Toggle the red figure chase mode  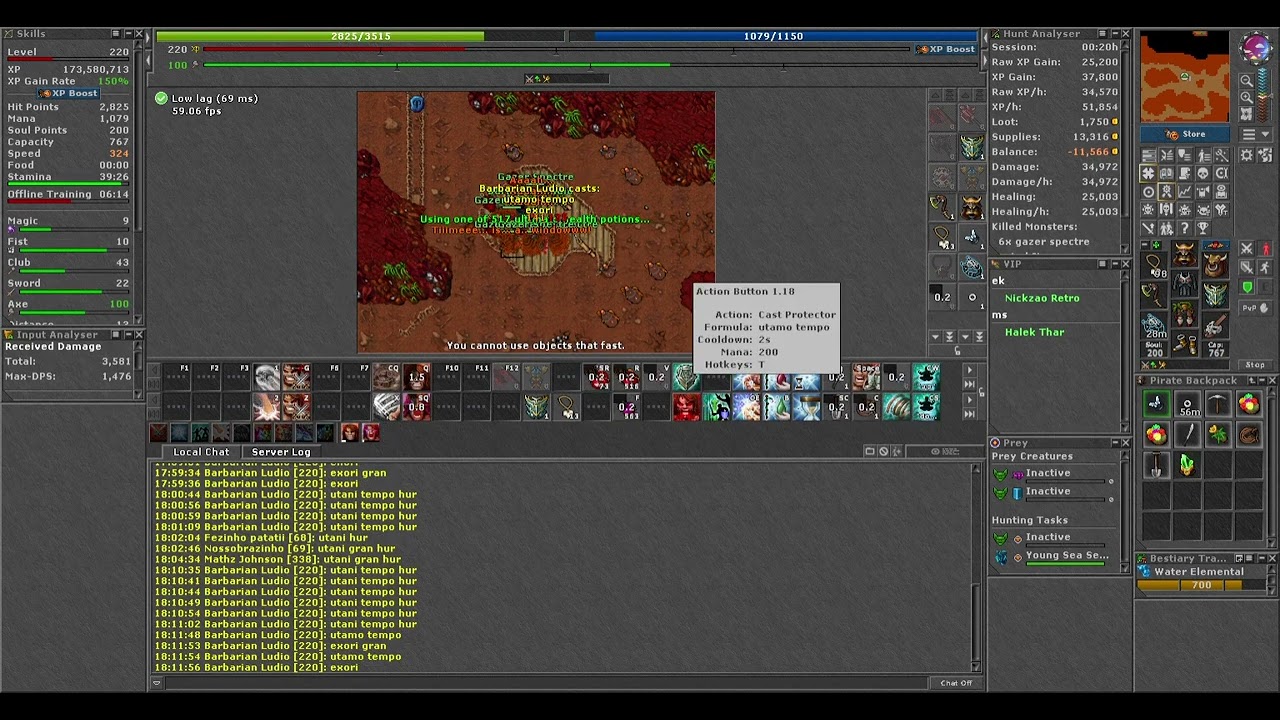coord(1264,249)
